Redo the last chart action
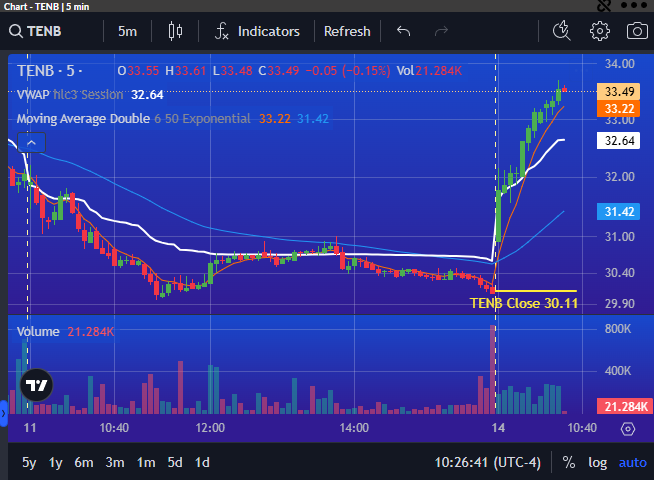This screenshot has width=654, height=480. point(441,31)
